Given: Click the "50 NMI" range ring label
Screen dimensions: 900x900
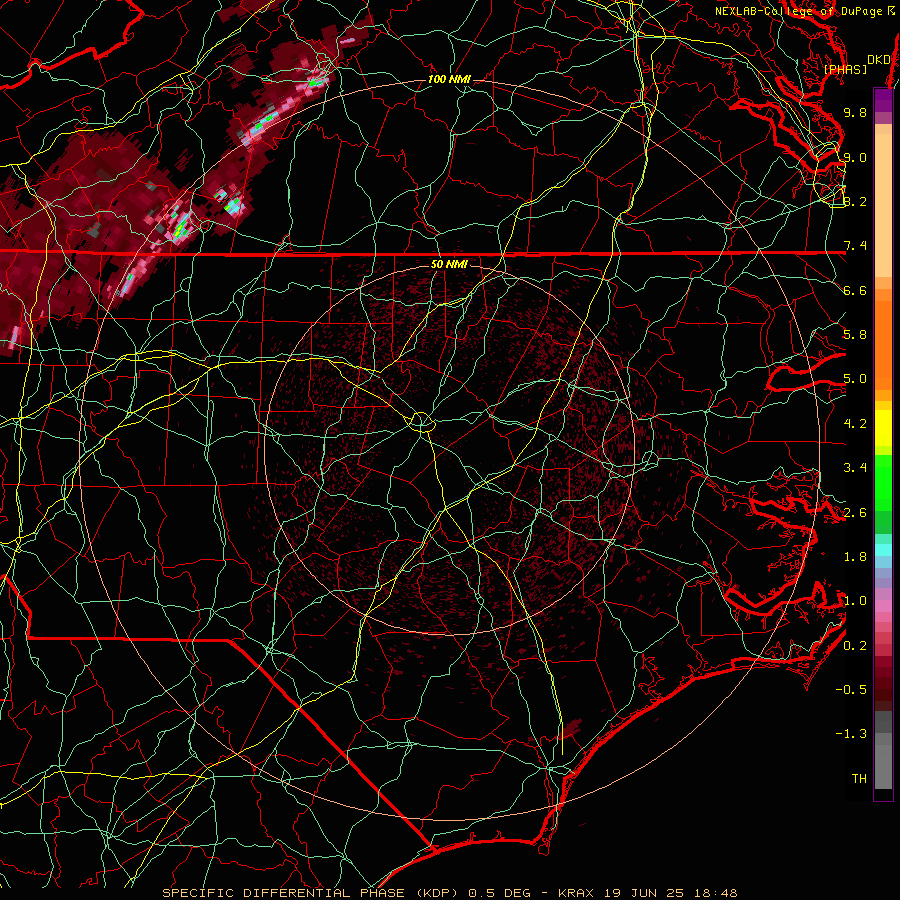Looking at the screenshot, I should coord(449,264).
